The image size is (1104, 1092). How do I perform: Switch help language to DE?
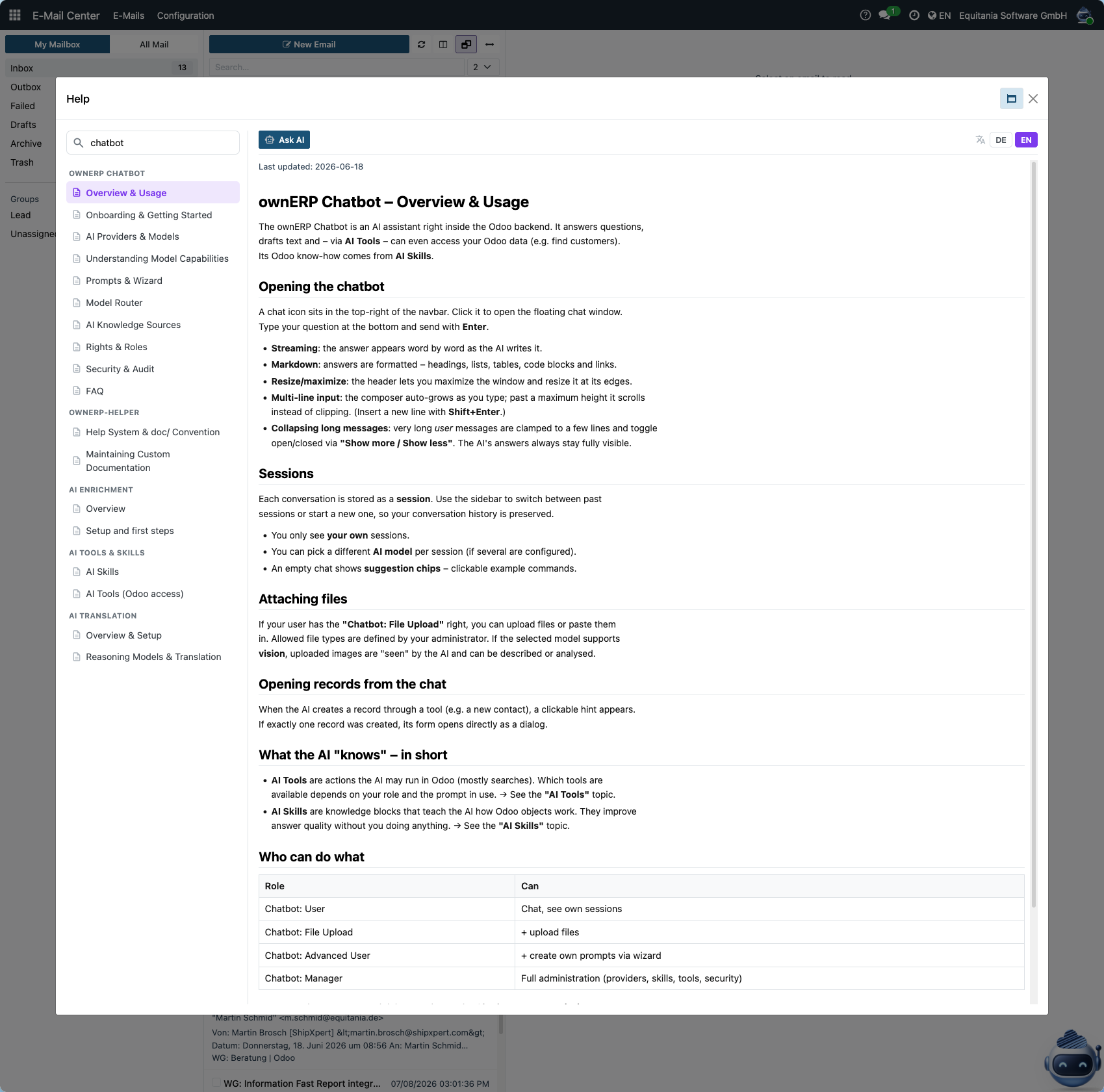[x=1001, y=140]
